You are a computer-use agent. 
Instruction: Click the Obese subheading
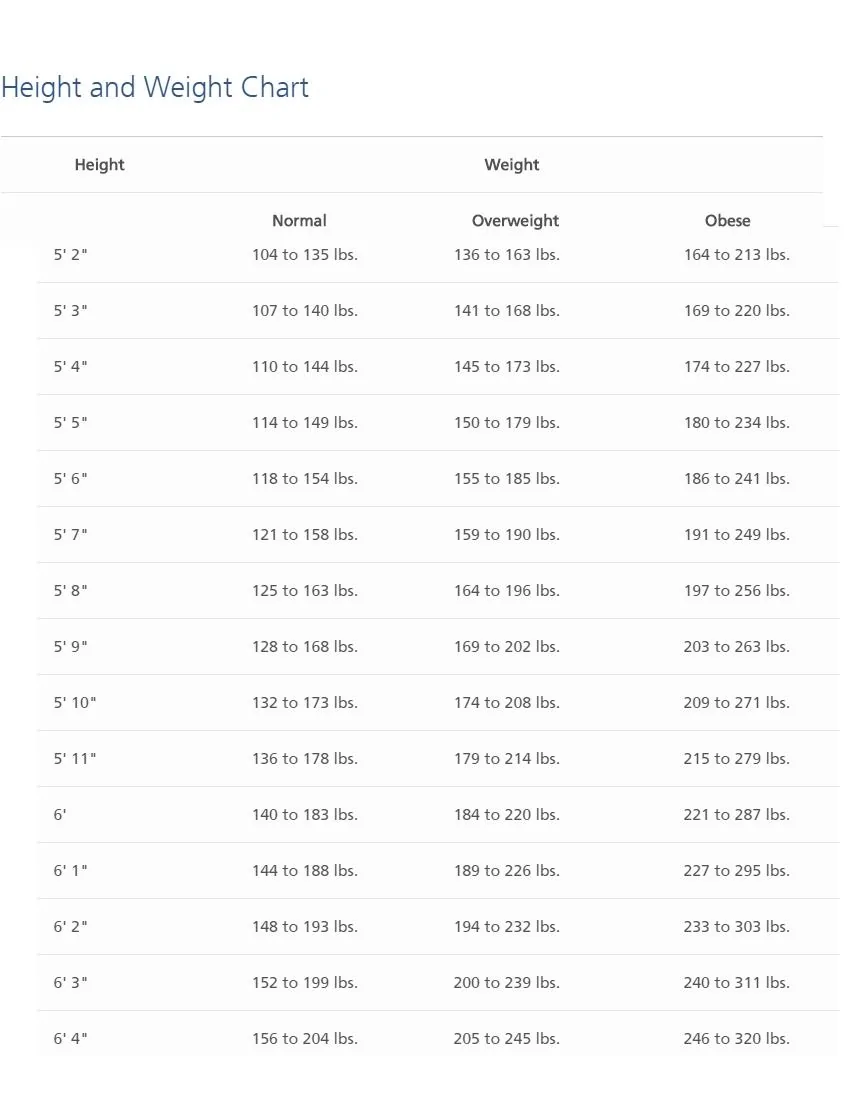[x=728, y=220]
